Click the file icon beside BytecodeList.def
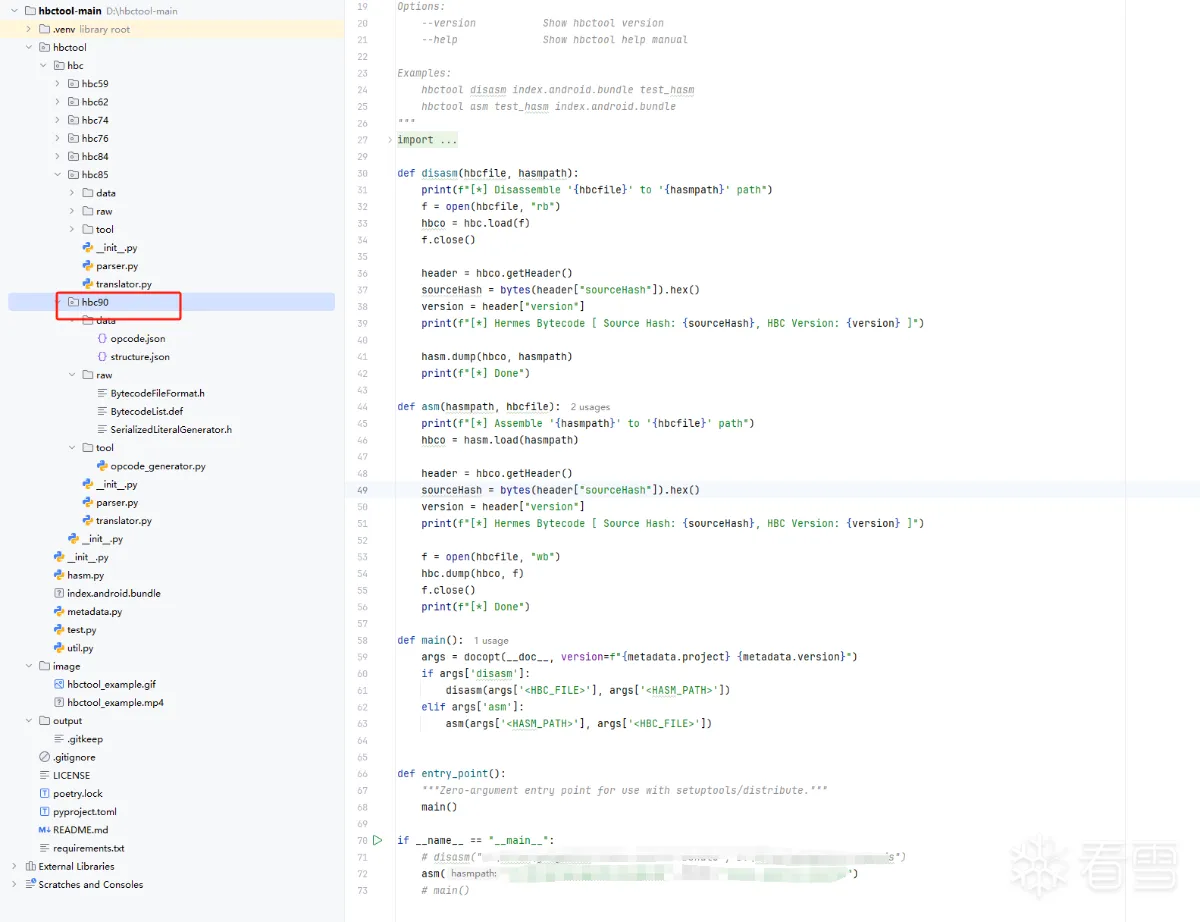Screen dimensions: 1200x922 (x=102, y=411)
